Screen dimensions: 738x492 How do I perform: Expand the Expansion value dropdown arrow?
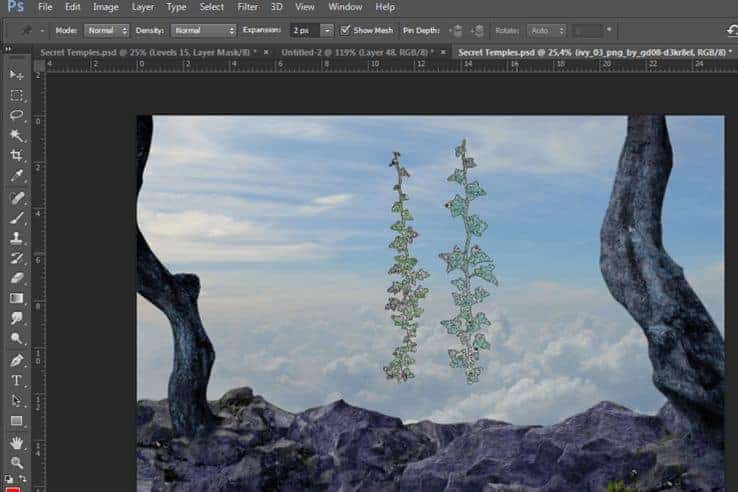[327, 31]
